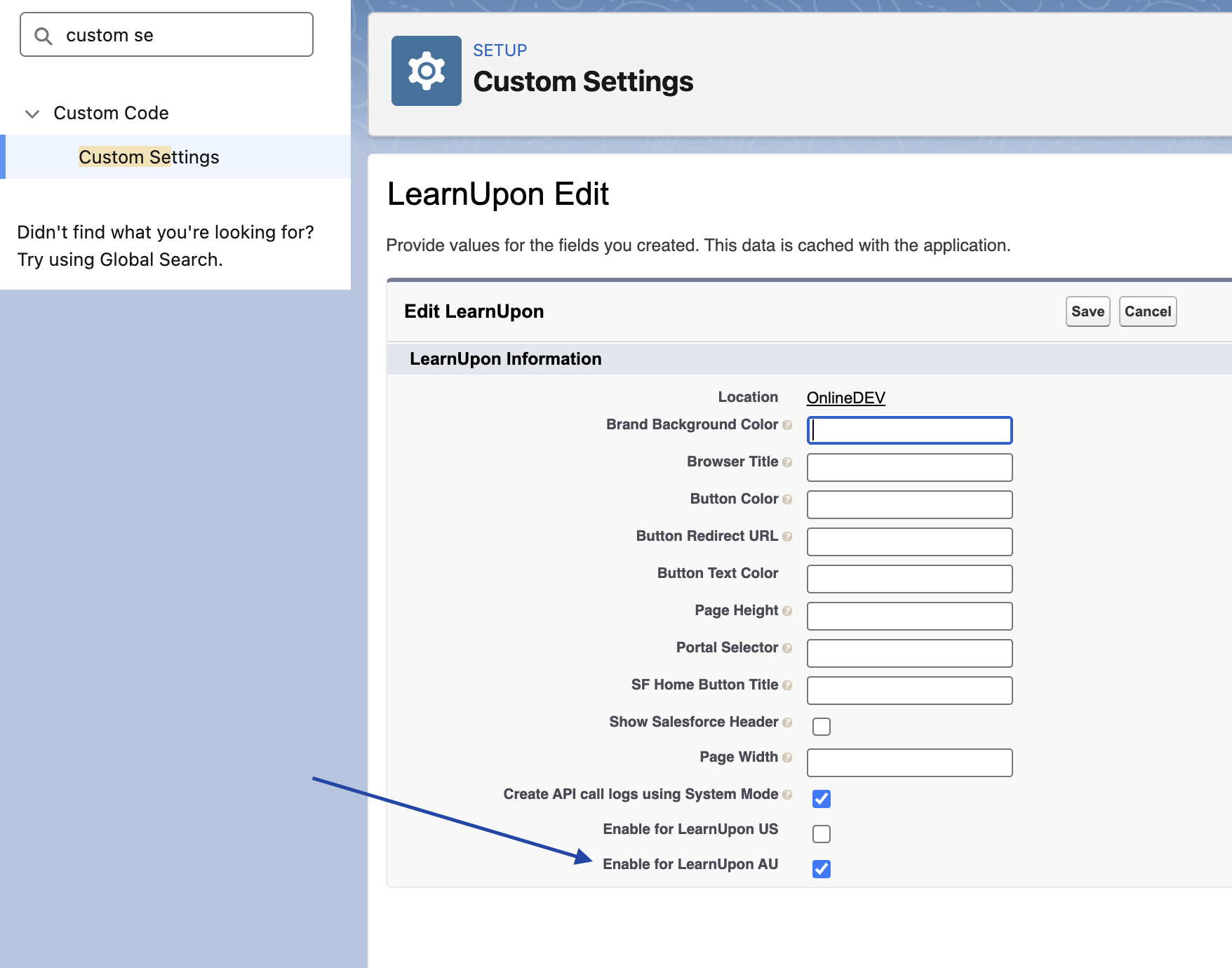Uncheck Enable for LearnUpon AU
The image size is (1232, 968).
click(x=822, y=869)
